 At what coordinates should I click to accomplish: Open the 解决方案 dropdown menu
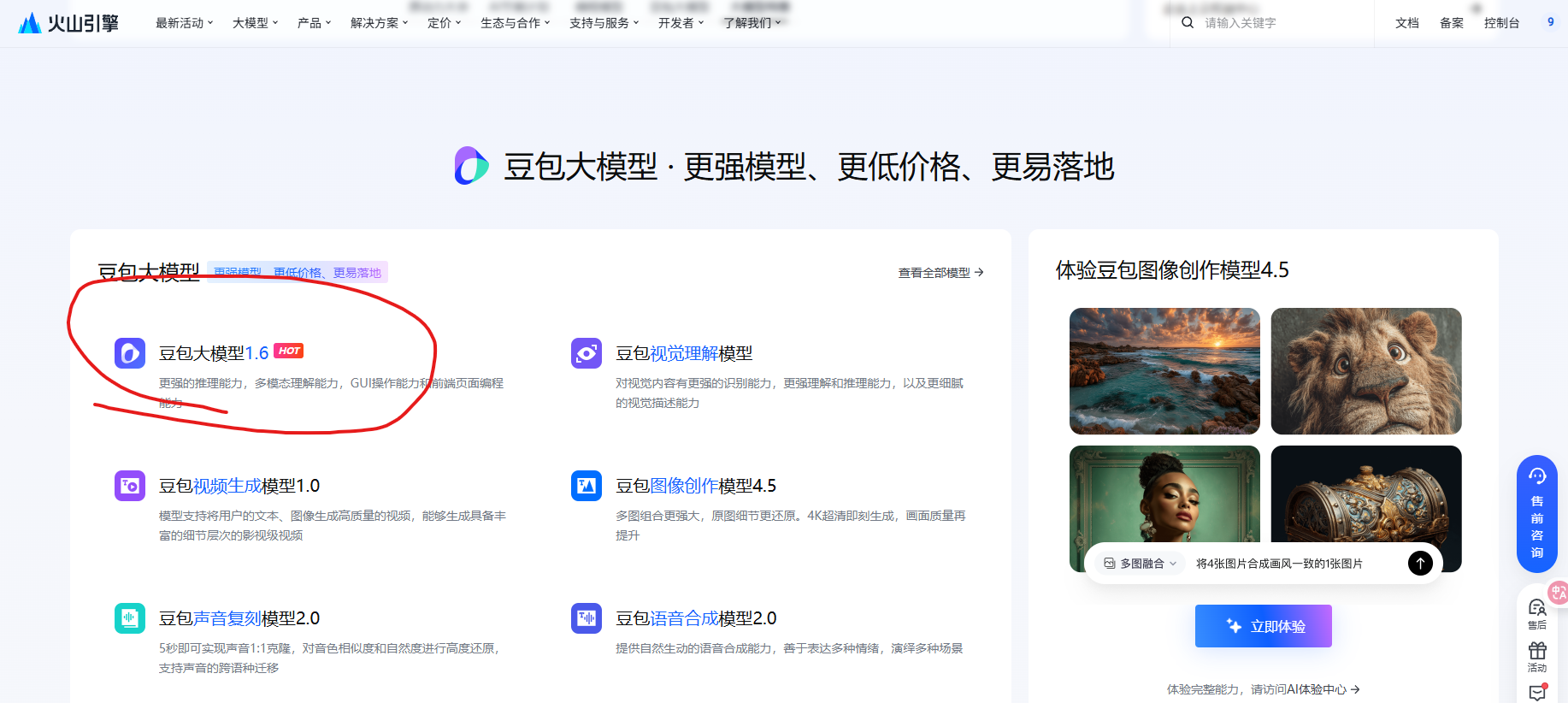(x=379, y=23)
